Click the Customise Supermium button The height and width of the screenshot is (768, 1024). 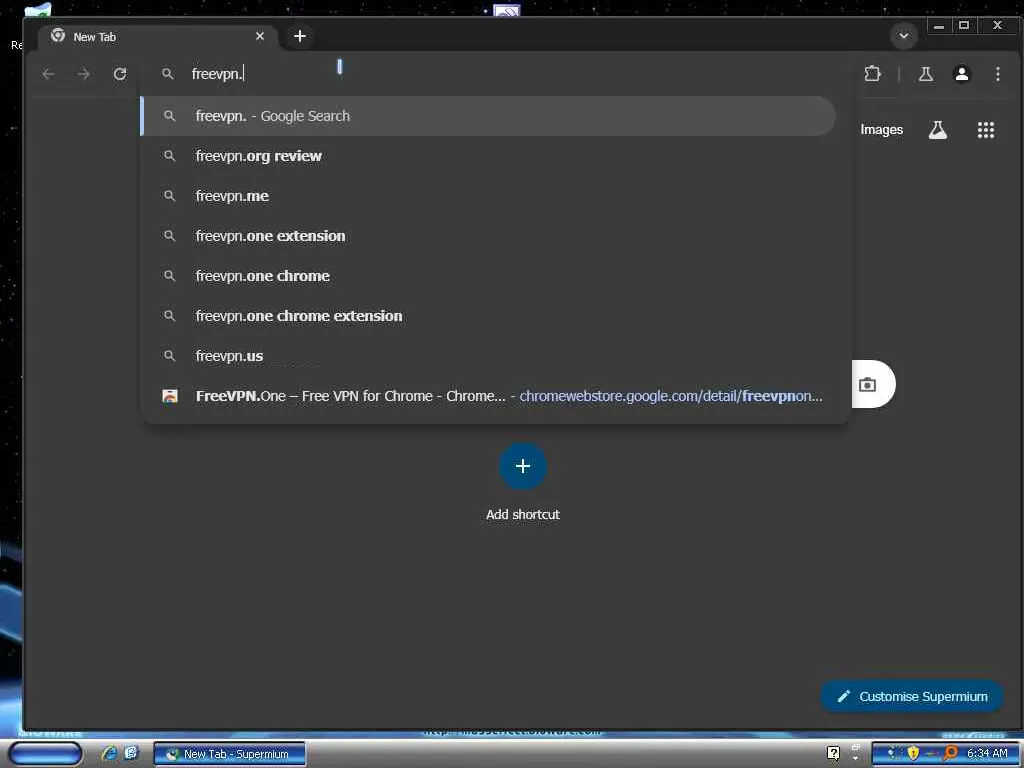coord(912,697)
